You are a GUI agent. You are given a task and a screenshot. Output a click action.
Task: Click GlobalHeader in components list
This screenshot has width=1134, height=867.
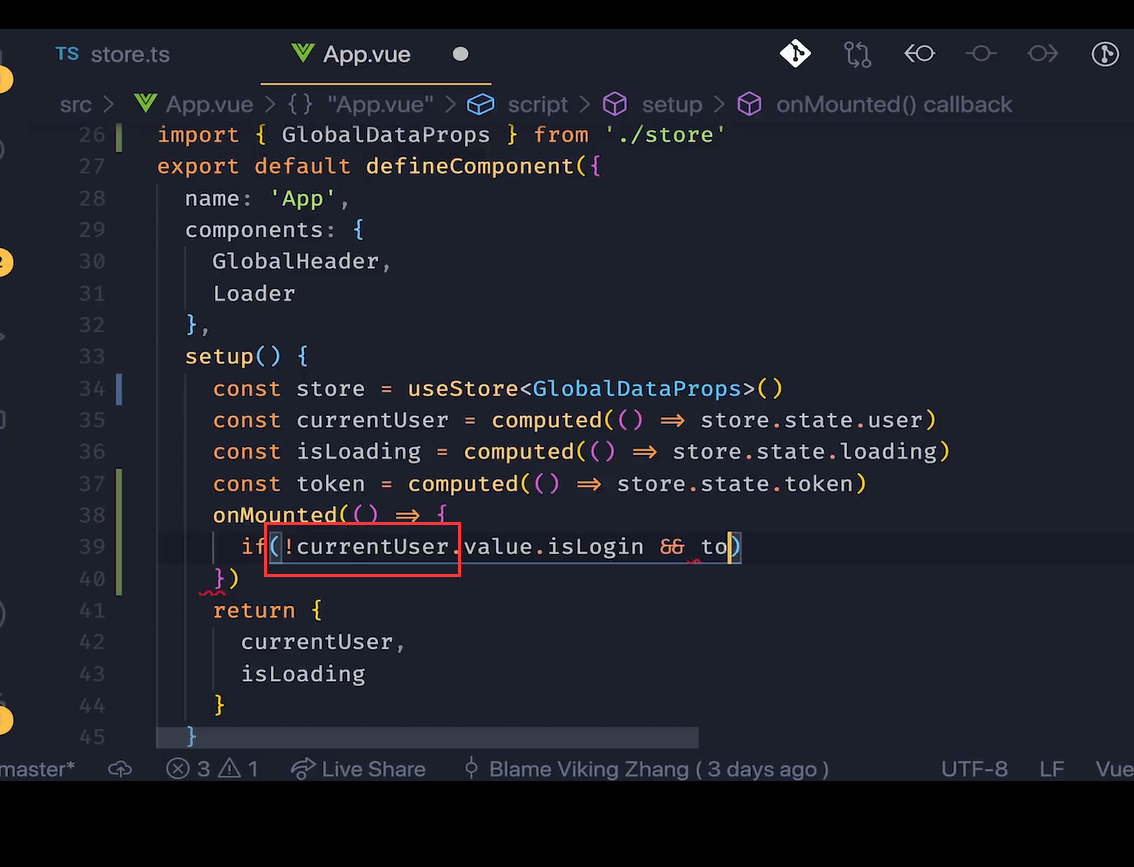[x=295, y=261]
